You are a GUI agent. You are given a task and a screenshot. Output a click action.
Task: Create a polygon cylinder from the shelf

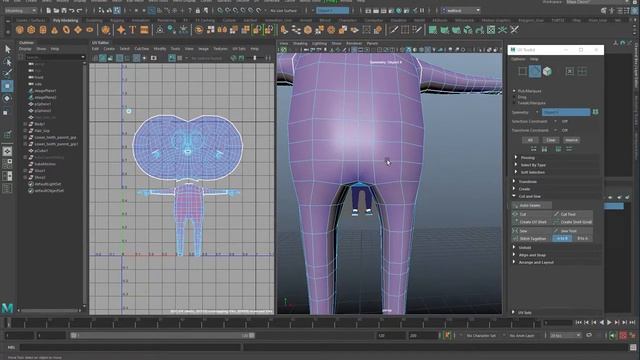click(x=43, y=30)
